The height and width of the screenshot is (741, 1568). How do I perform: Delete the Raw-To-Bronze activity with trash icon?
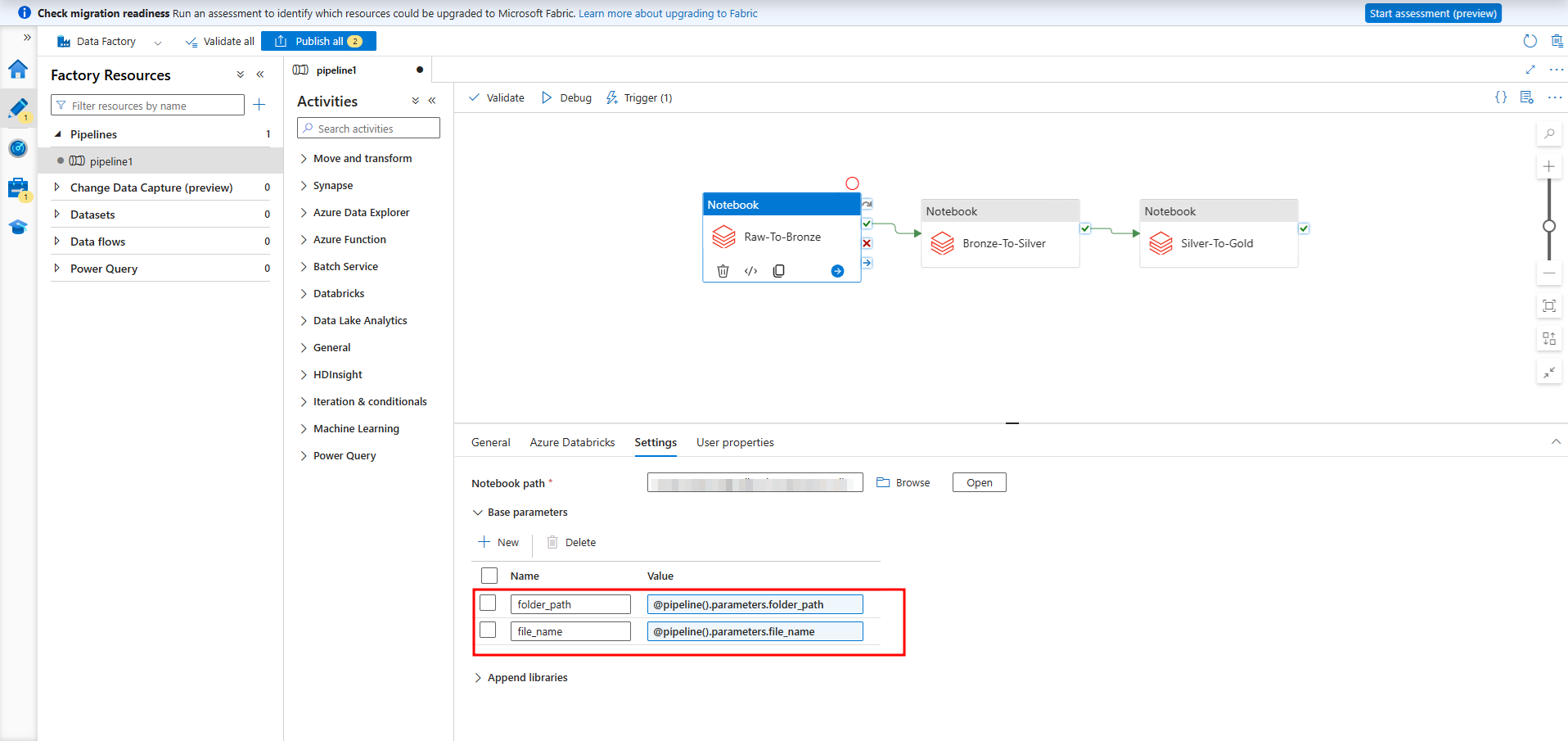723,271
